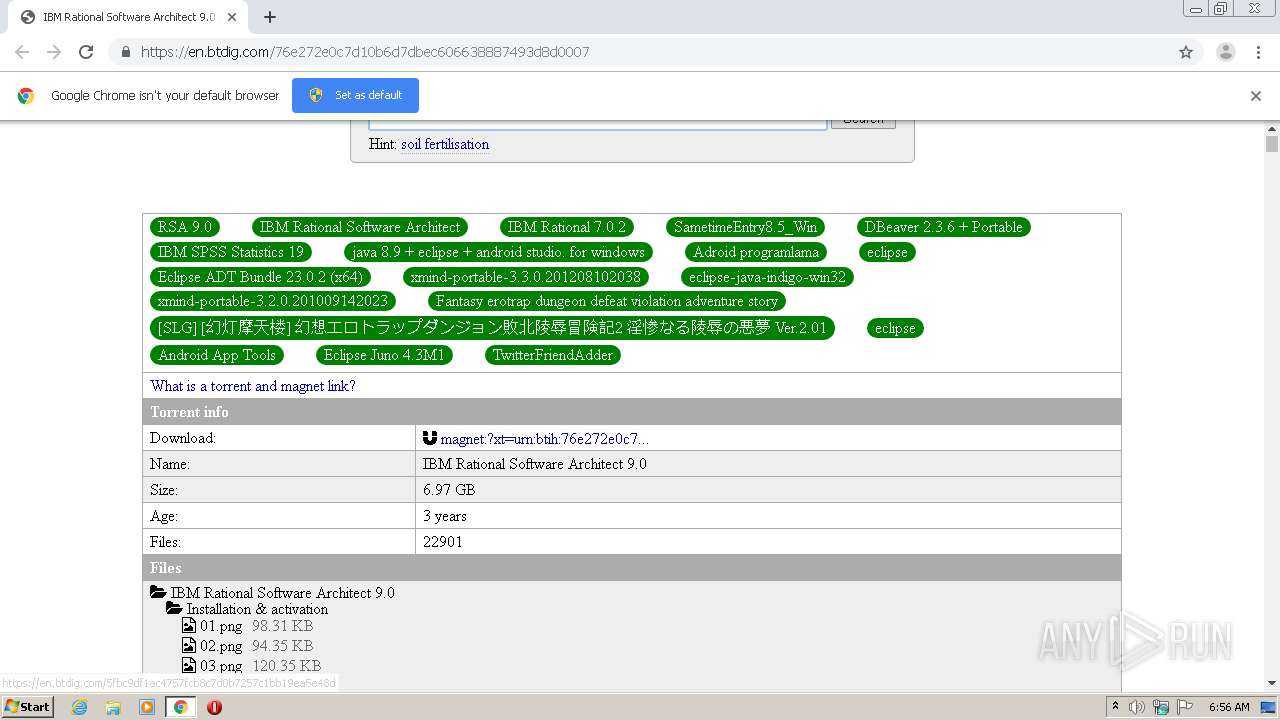Open IBM Rational Software Architect tag
This screenshot has height=720, width=1280.
click(360, 227)
